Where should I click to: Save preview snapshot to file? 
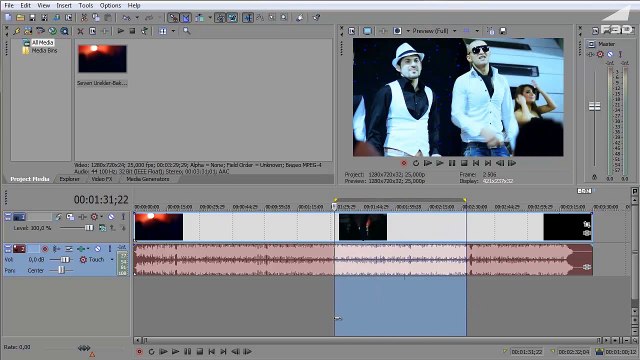coord(503,31)
